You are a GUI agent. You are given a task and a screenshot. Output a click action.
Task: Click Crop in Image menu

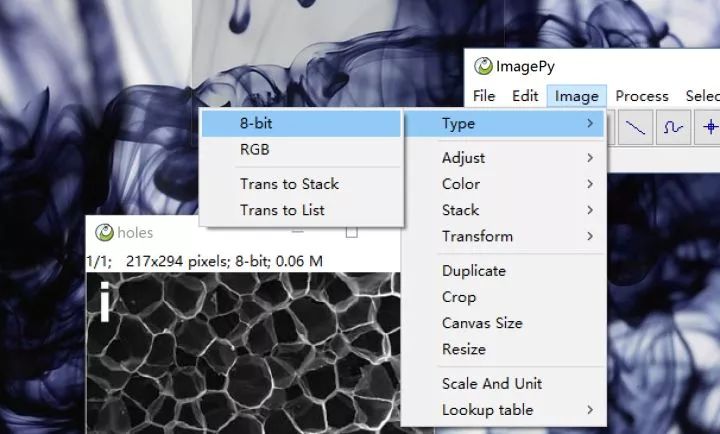pos(504,297)
